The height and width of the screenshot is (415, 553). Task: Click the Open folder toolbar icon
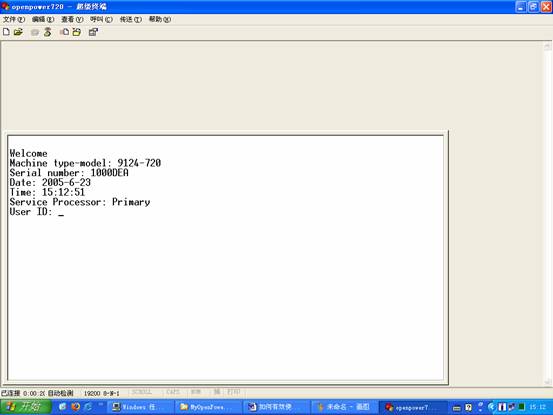point(18,32)
